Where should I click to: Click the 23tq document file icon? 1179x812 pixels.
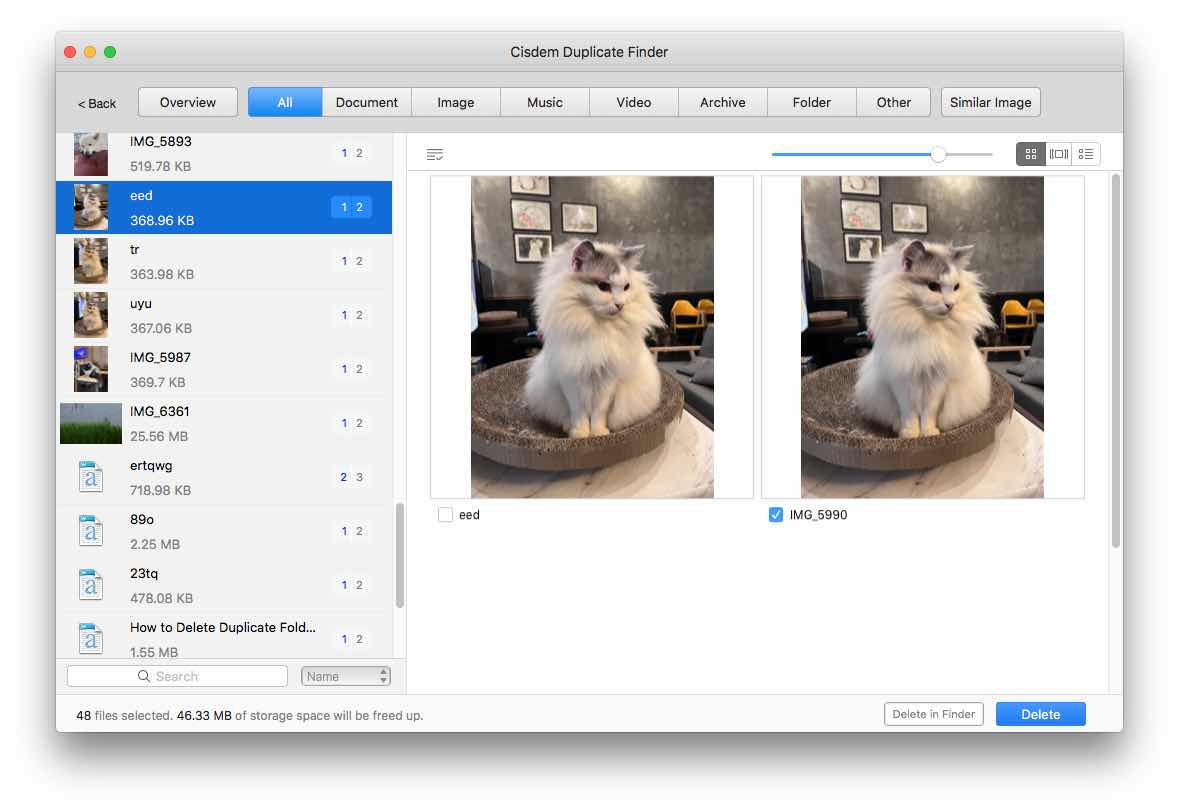(91, 585)
